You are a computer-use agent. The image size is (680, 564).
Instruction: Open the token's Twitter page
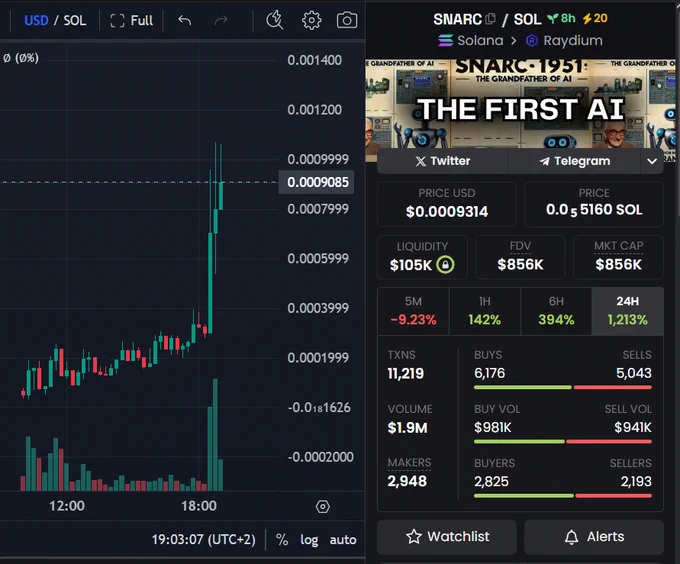point(443,161)
